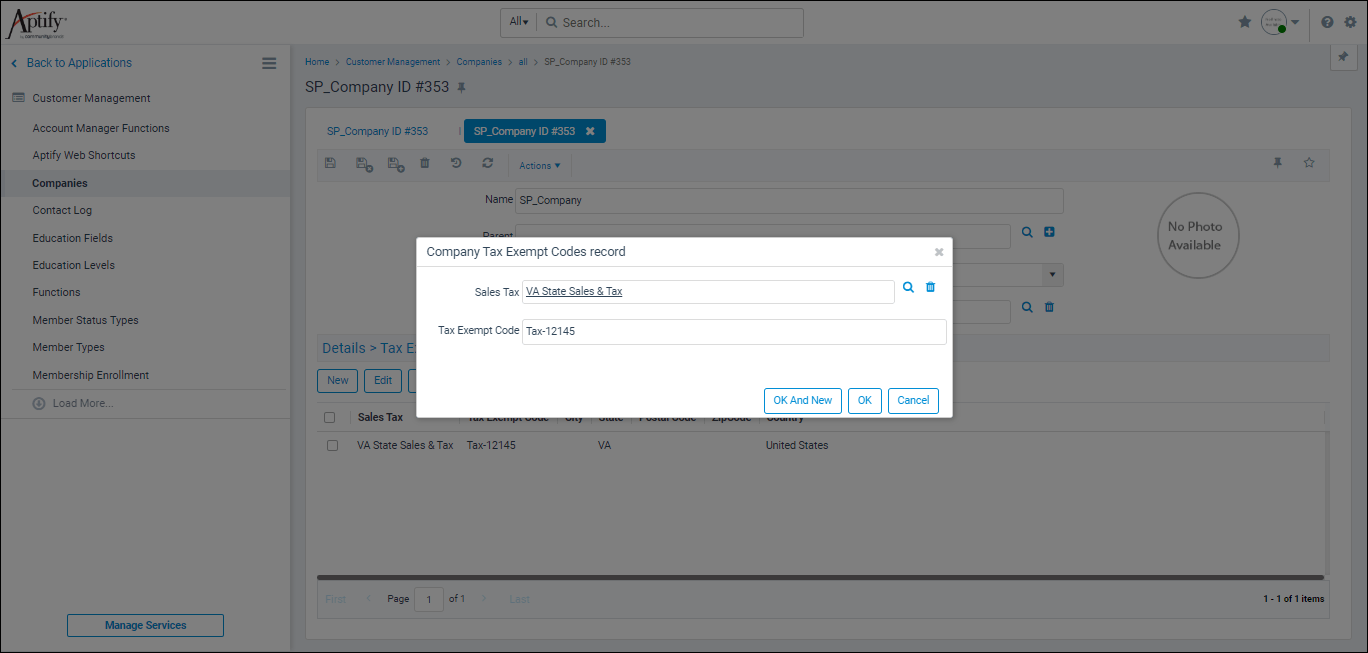1368x653 pixels.
Task: Save the Company record
Action: 330,163
